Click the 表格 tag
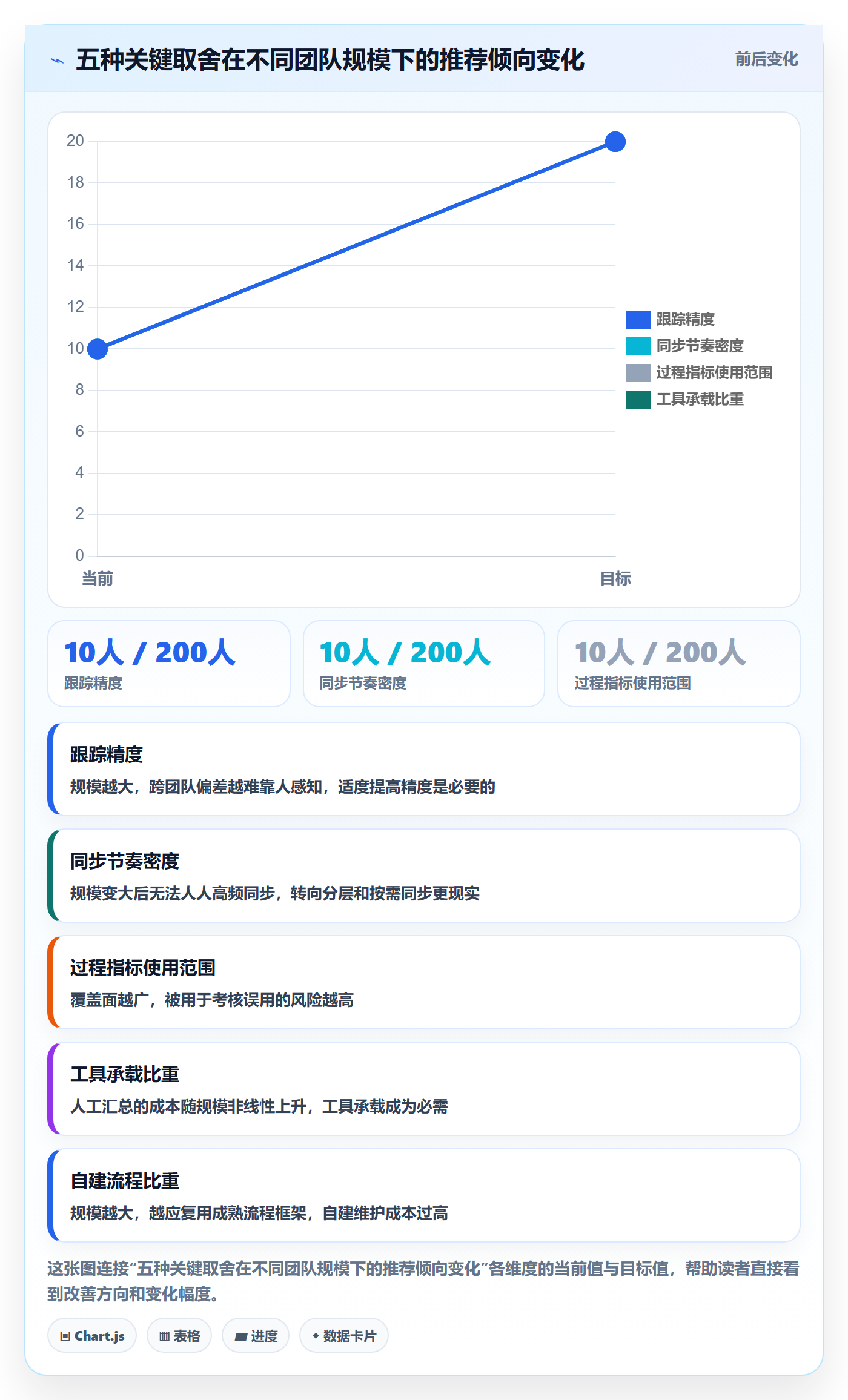The height and width of the screenshot is (1400, 848). click(179, 1336)
